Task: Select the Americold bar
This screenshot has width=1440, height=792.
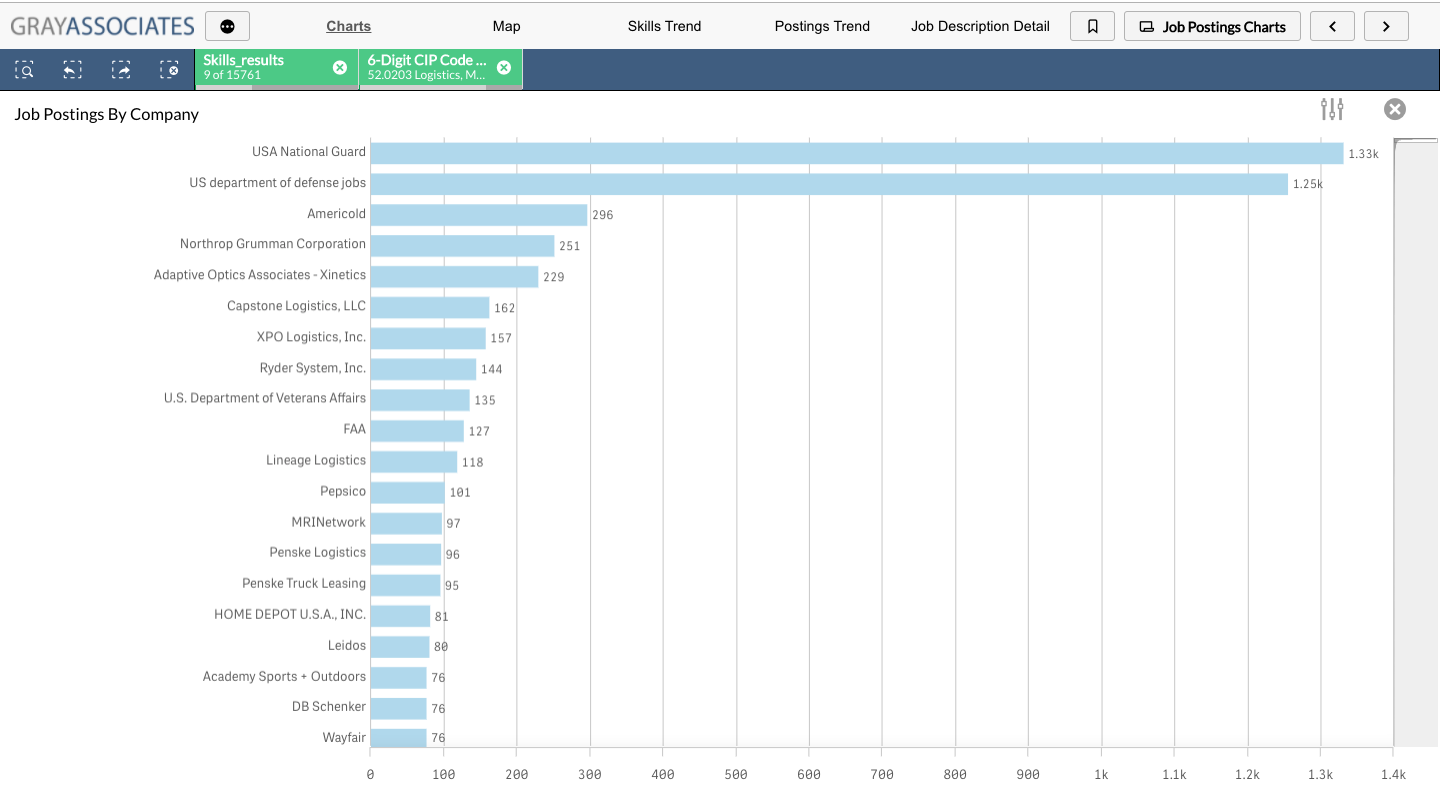Action: (x=479, y=215)
